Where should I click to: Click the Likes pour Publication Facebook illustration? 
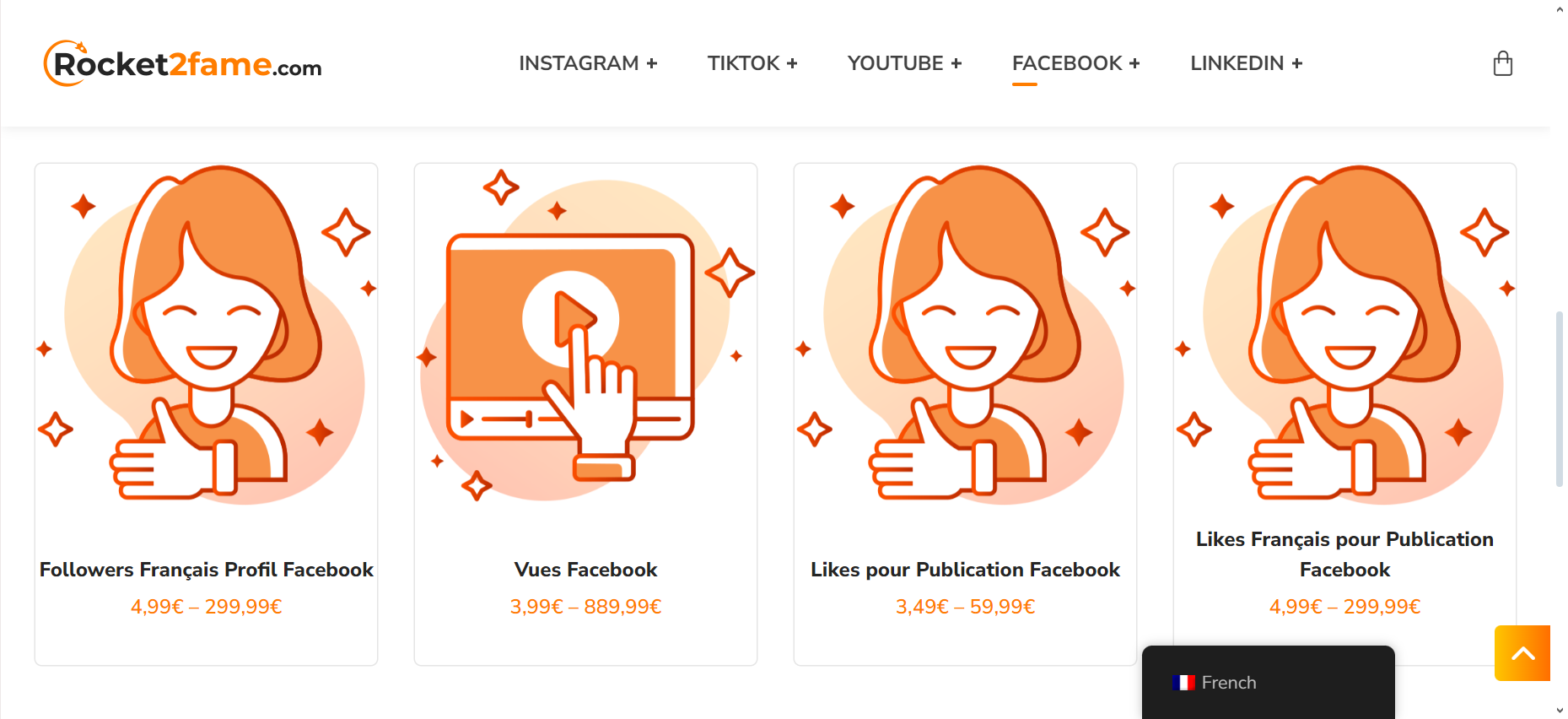click(965, 334)
